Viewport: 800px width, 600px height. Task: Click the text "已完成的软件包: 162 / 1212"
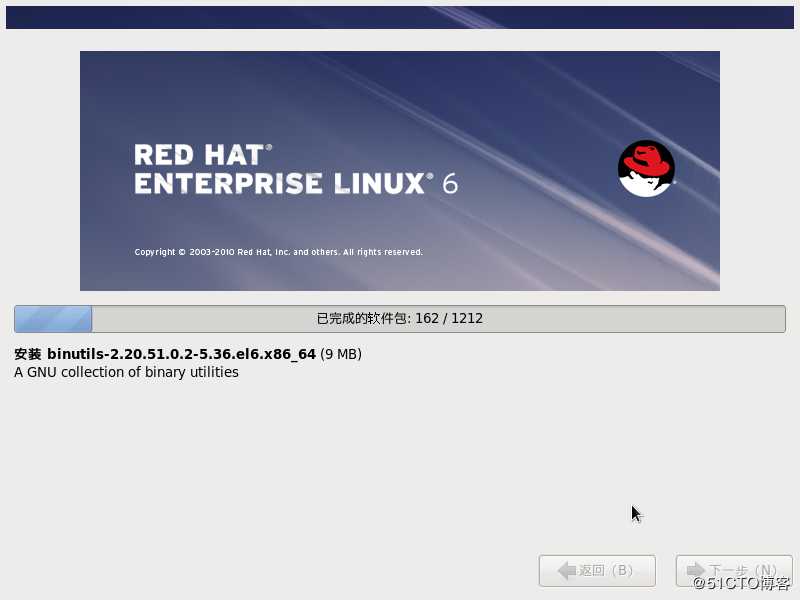[x=399, y=318]
